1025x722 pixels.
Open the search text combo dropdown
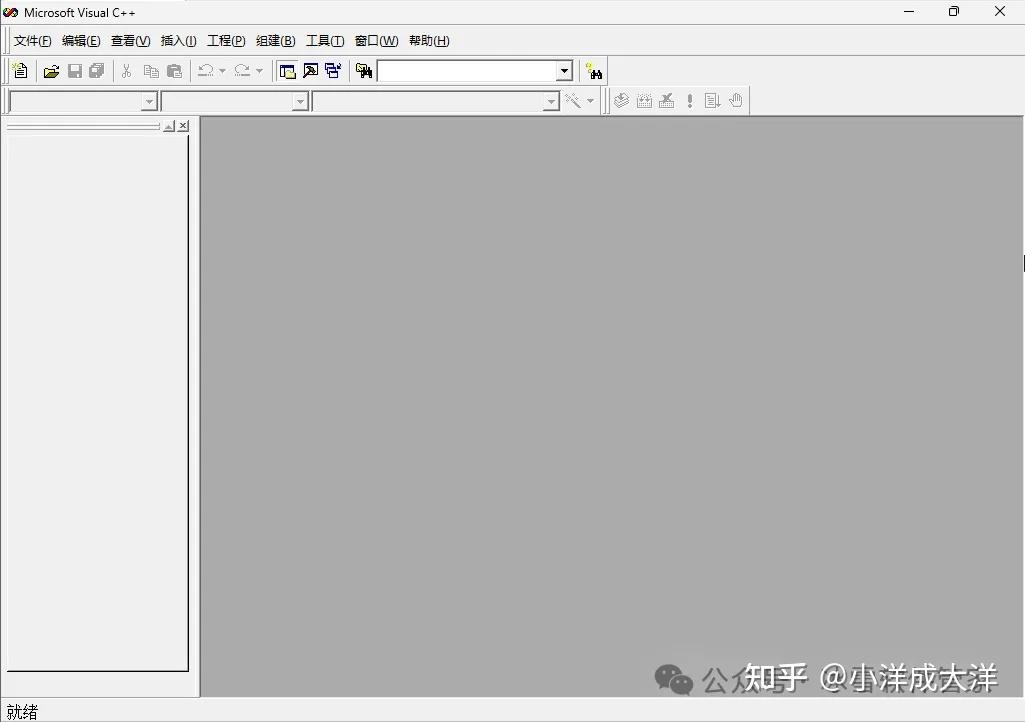click(563, 70)
